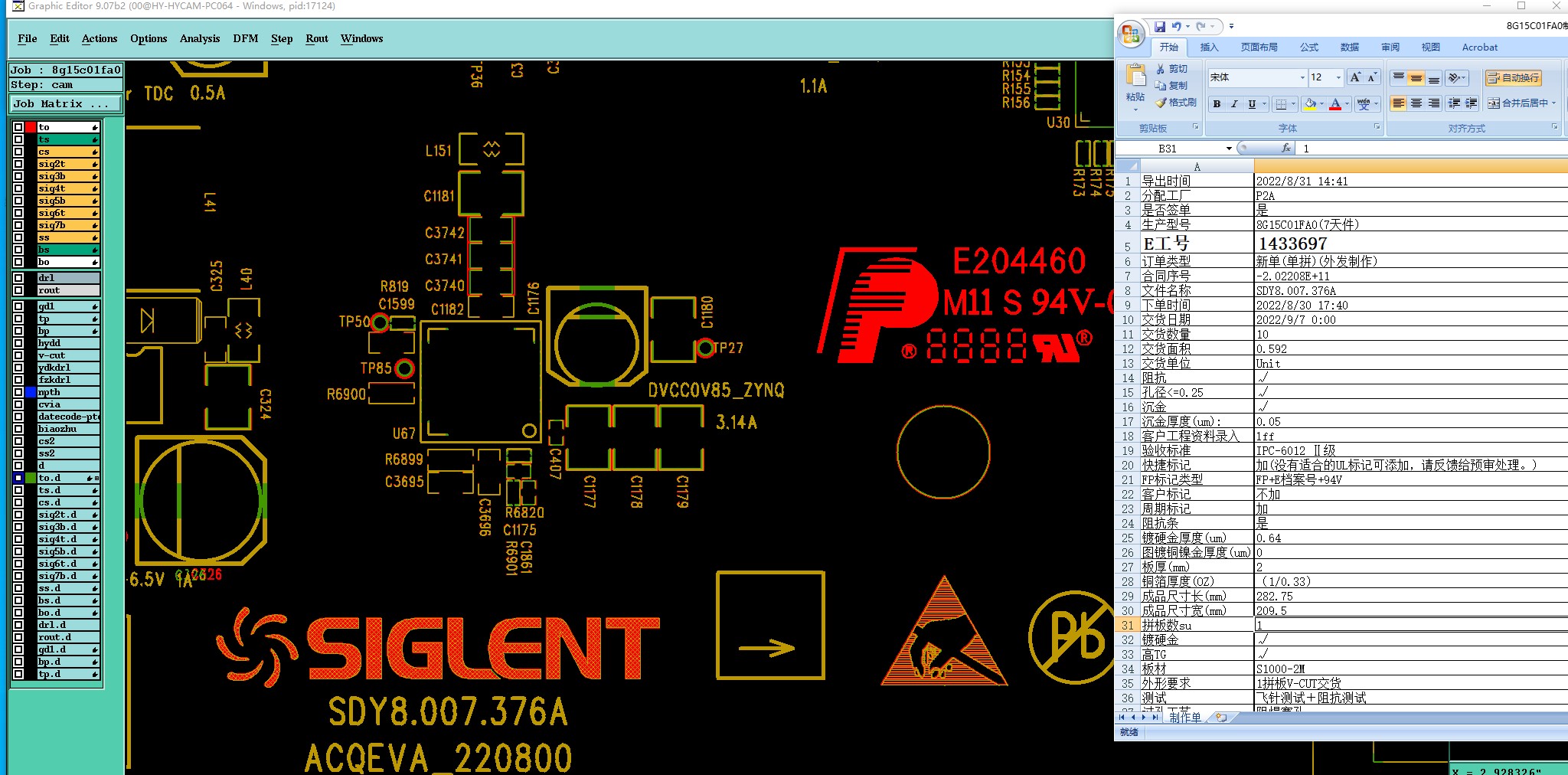The width and height of the screenshot is (1568, 775).
Task: Align cell text left
Action: coord(1399,103)
